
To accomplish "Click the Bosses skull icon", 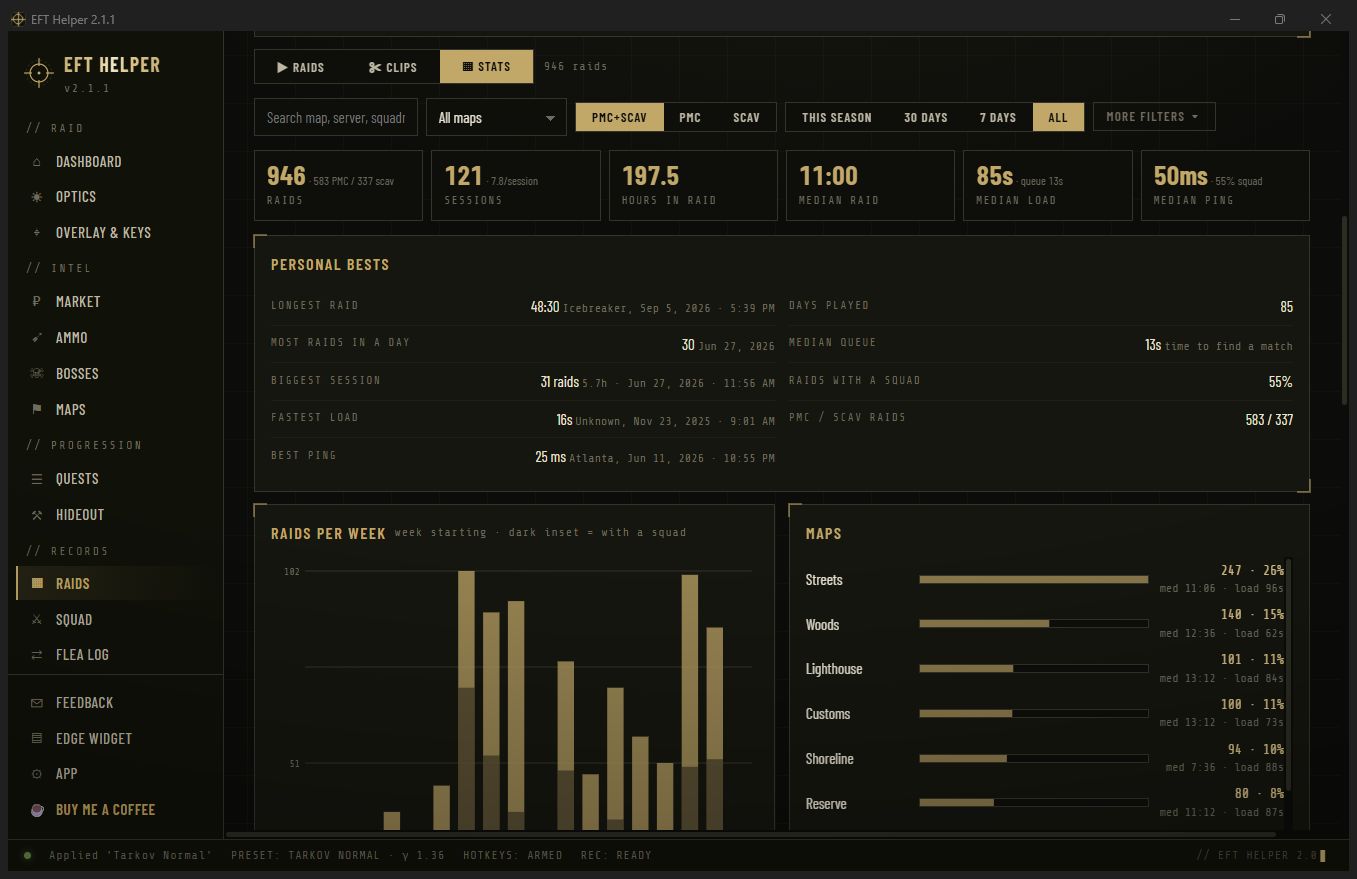I will click(x=37, y=374).
